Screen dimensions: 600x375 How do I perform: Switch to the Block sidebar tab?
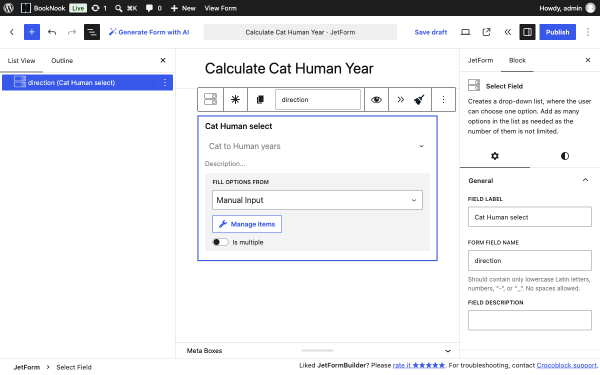pos(517,60)
